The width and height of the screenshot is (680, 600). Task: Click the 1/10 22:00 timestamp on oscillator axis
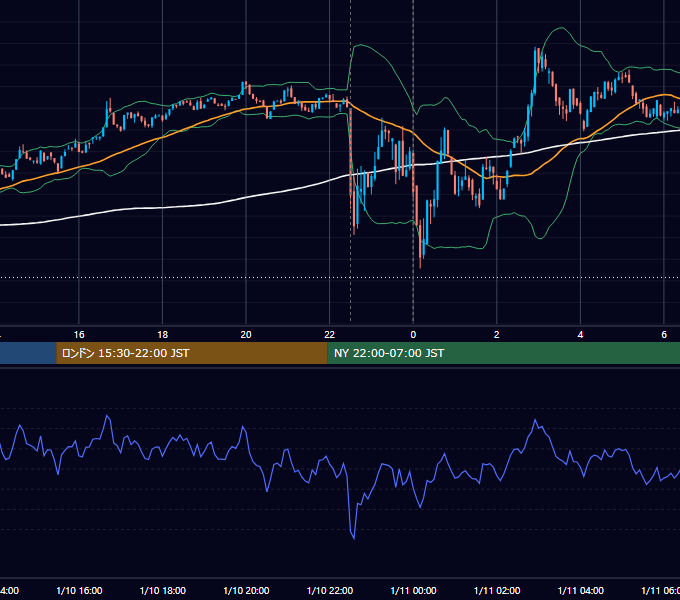[x=330, y=590]
